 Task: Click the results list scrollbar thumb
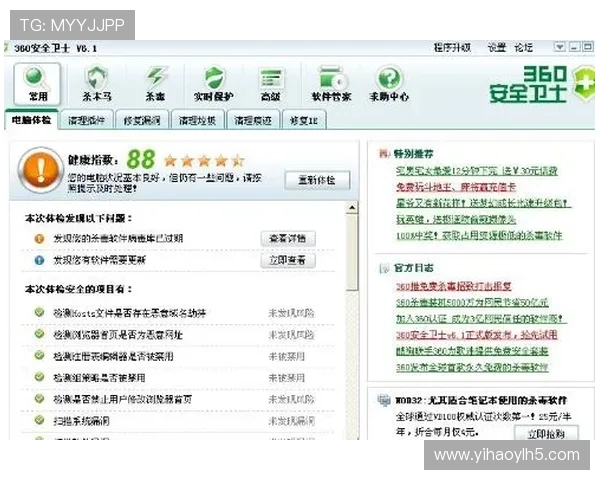[x=352, y=252]
